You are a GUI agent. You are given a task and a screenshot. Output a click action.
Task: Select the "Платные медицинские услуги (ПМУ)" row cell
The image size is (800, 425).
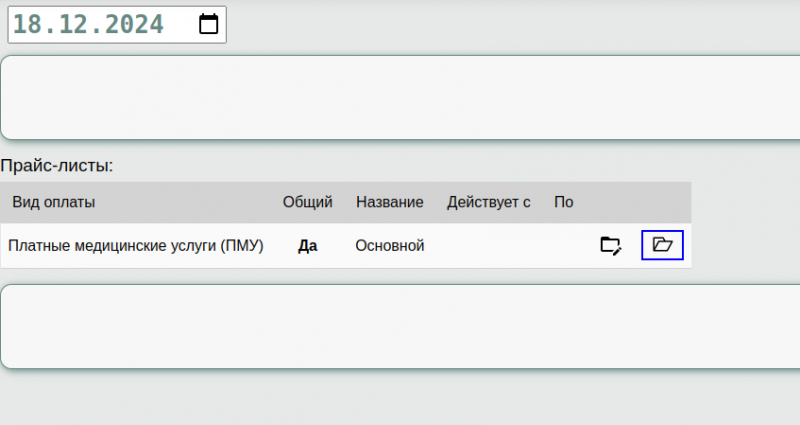[x=136, y=245]
